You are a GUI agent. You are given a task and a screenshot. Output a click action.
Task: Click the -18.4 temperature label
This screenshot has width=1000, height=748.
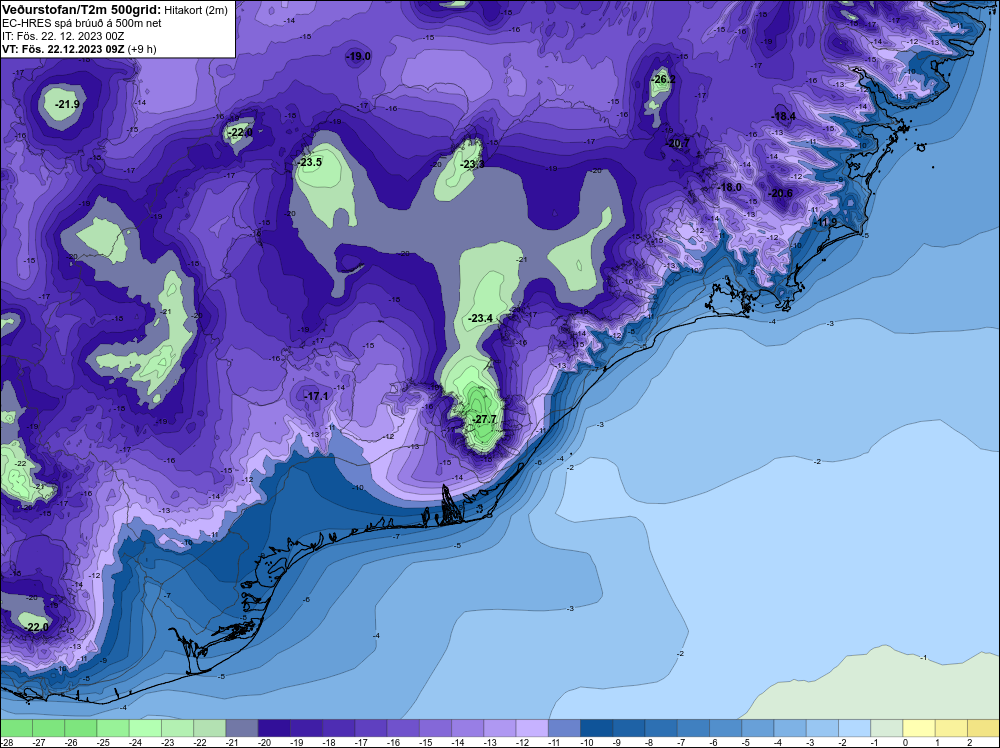pos(784,117)
